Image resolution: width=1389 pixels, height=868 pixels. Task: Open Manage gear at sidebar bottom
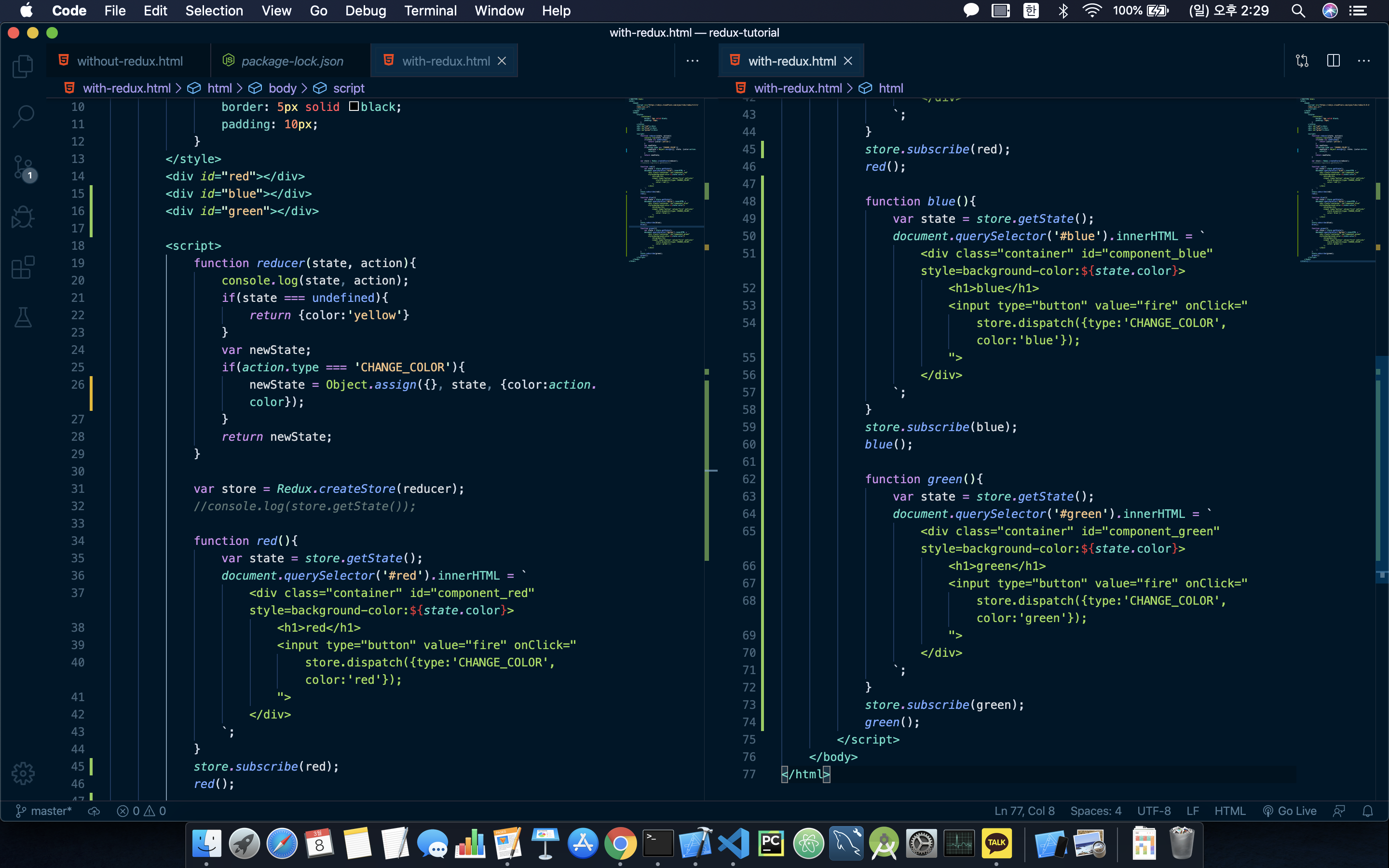click(x=23, y=773)
